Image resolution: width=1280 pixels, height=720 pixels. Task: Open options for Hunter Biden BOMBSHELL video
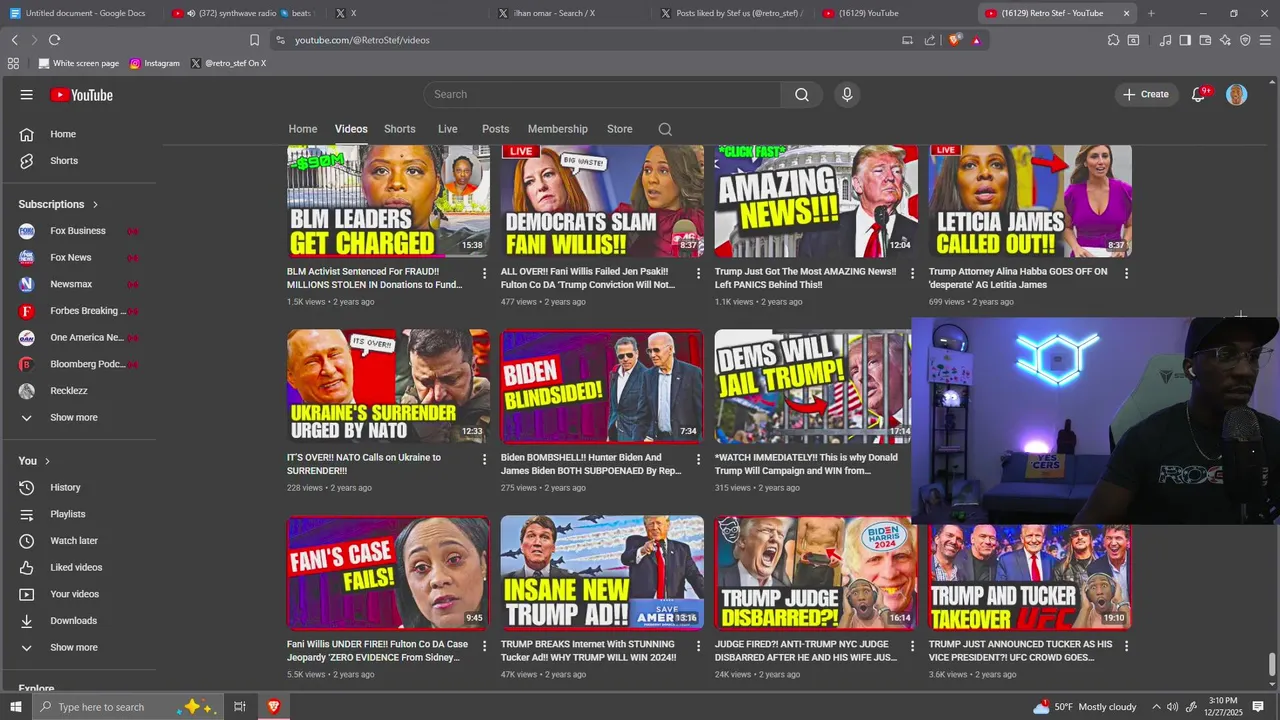pos(699,460)
